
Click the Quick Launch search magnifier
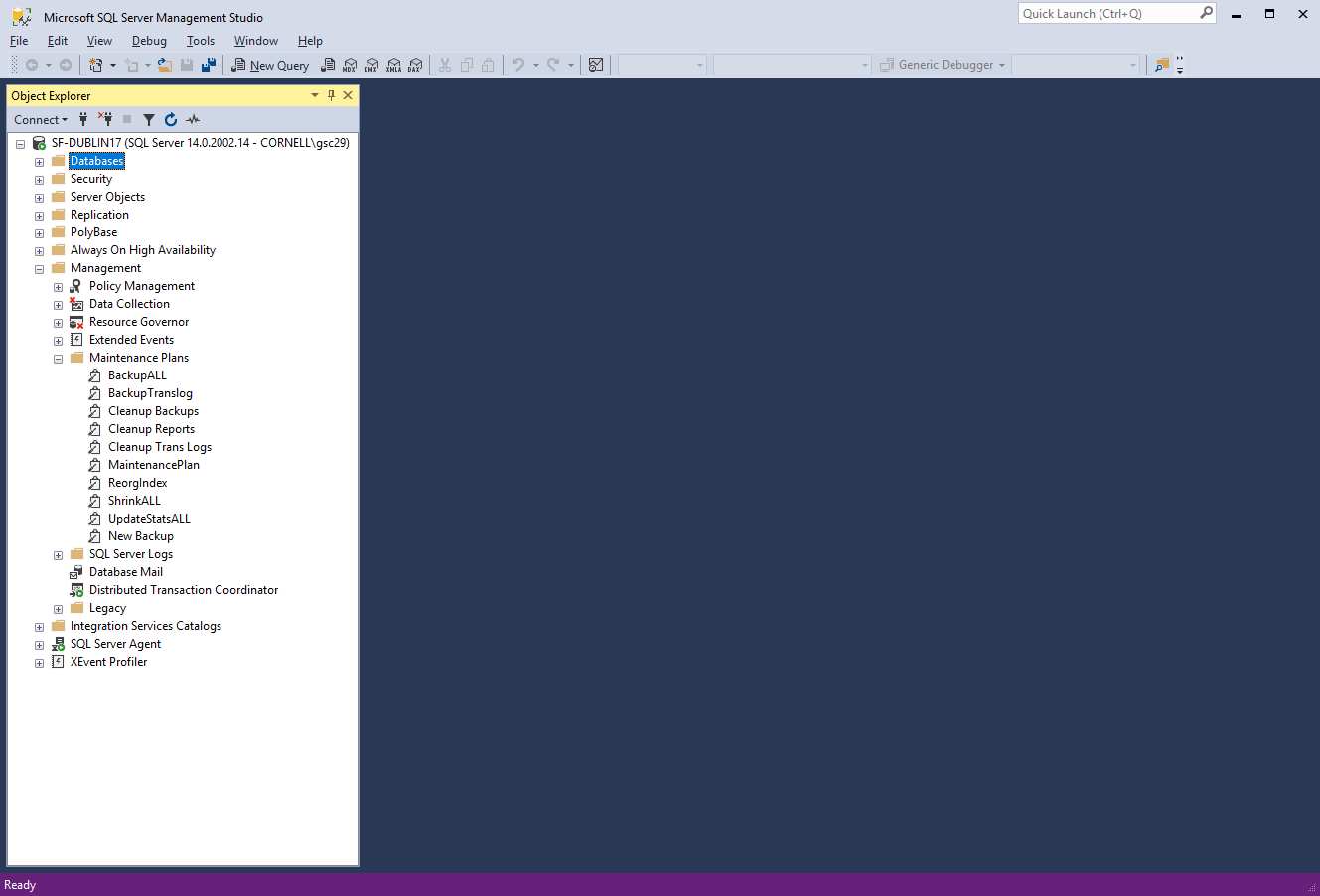click(x=1206, y=13)
